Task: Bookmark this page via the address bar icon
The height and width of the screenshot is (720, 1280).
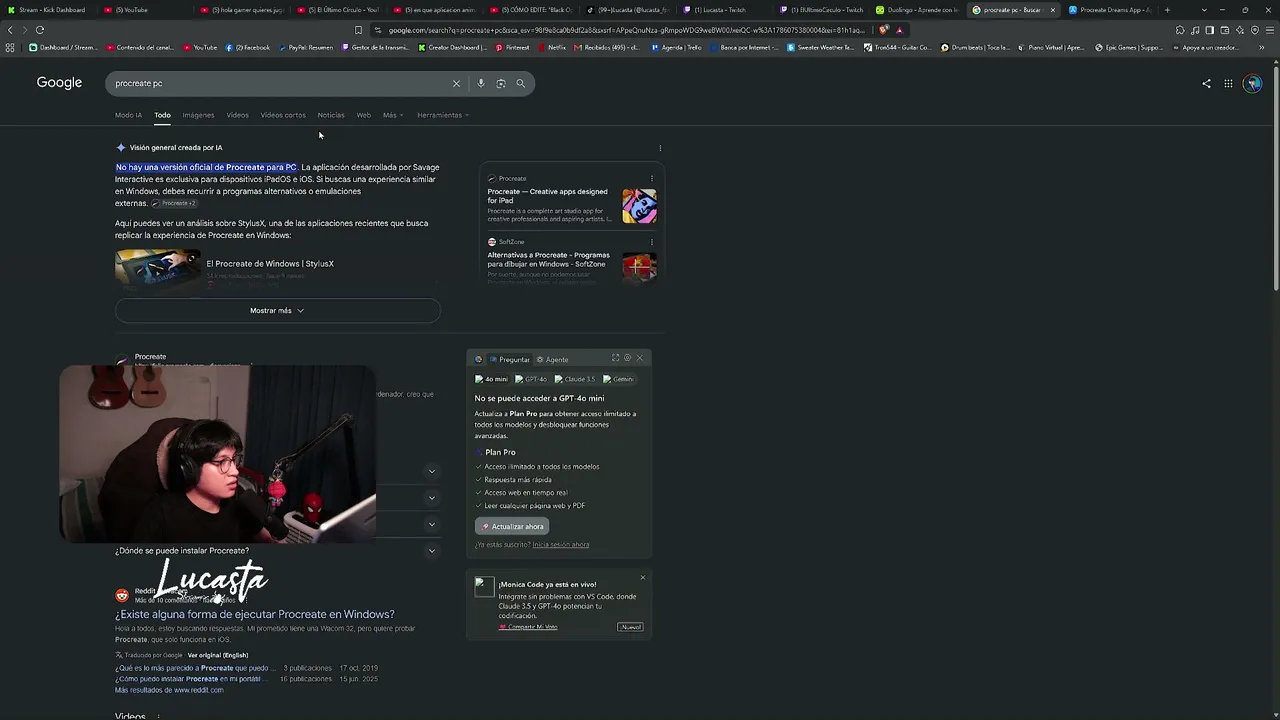Action: pyautogui.click(x=359, y=30)
